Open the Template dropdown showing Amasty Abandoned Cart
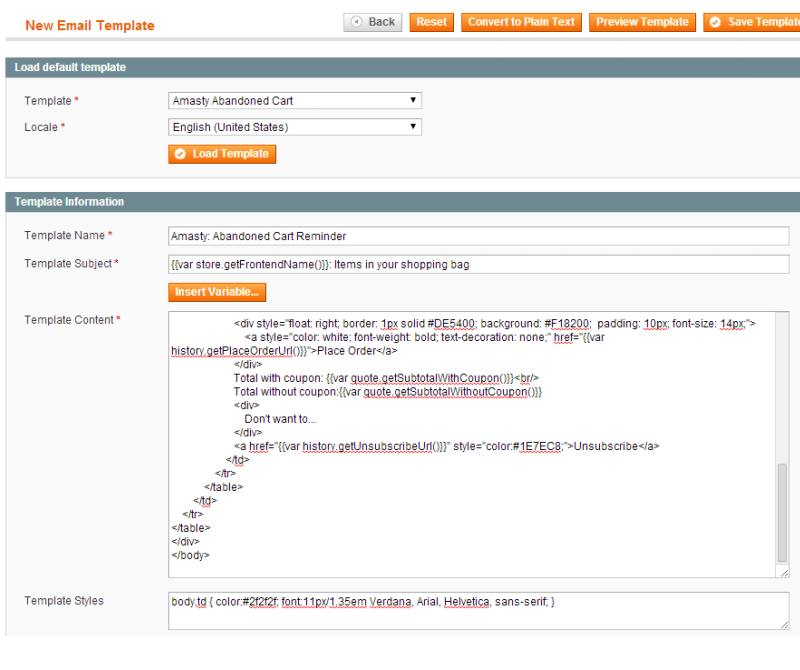Image resolution: width=800 pixels, height=670 pixels. click(295, 101)
